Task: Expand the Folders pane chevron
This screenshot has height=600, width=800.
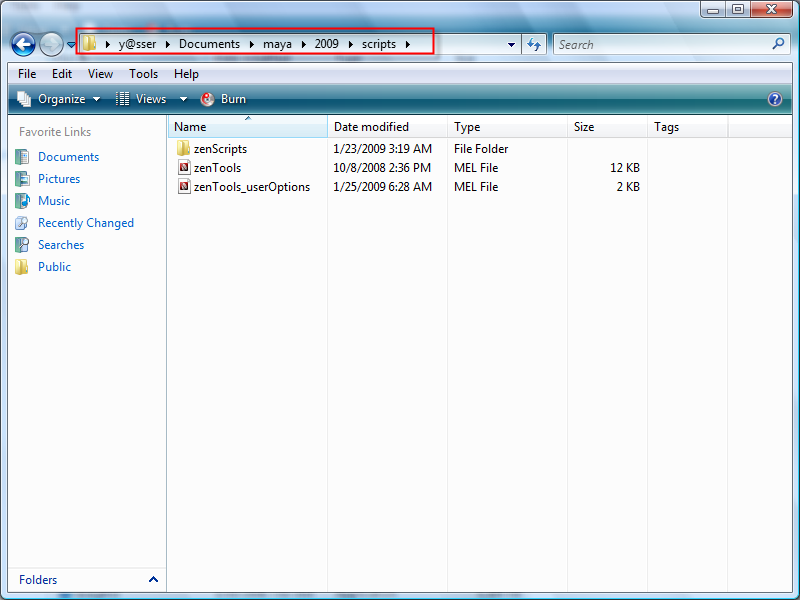Action: coord(153,580)
